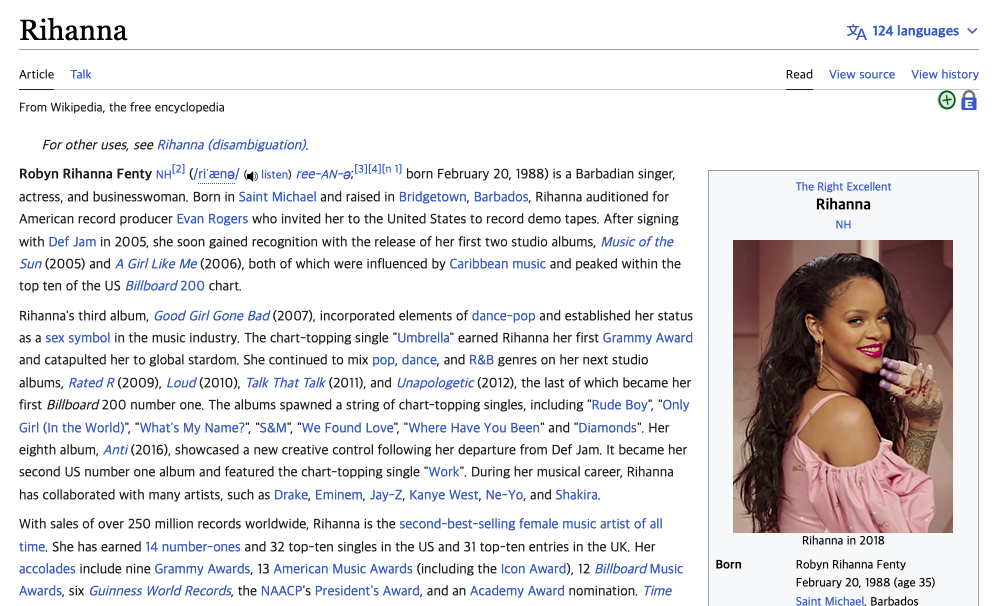Image resolution: width=996 pixels, height=606 pixels.
Task: Open the Evan Rogers link
Action: coord(212,219)
